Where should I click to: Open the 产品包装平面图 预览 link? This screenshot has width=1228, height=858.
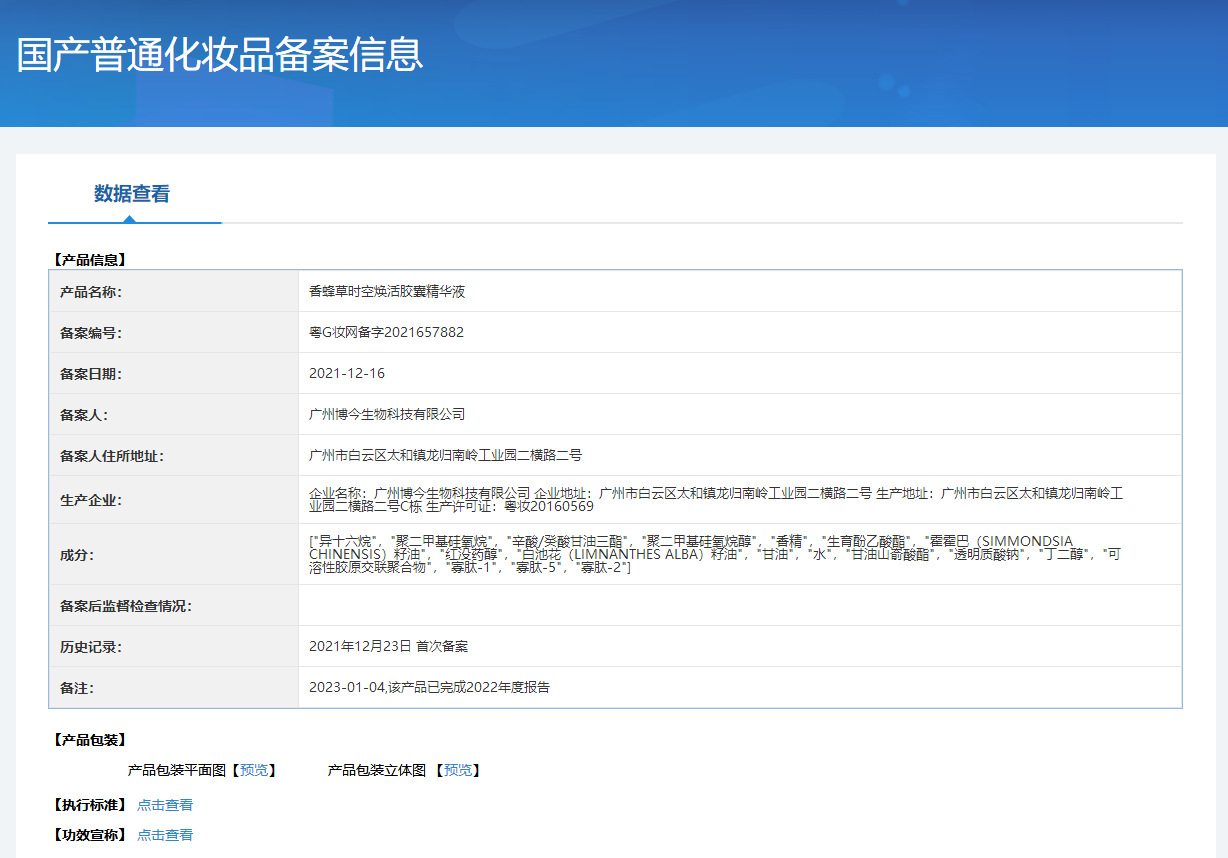[254, 770]
